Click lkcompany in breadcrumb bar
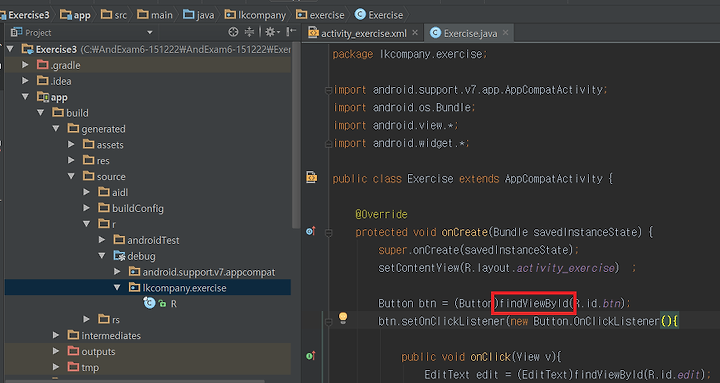The height and width of the screenshot is (383, 720). pos(255,15)
